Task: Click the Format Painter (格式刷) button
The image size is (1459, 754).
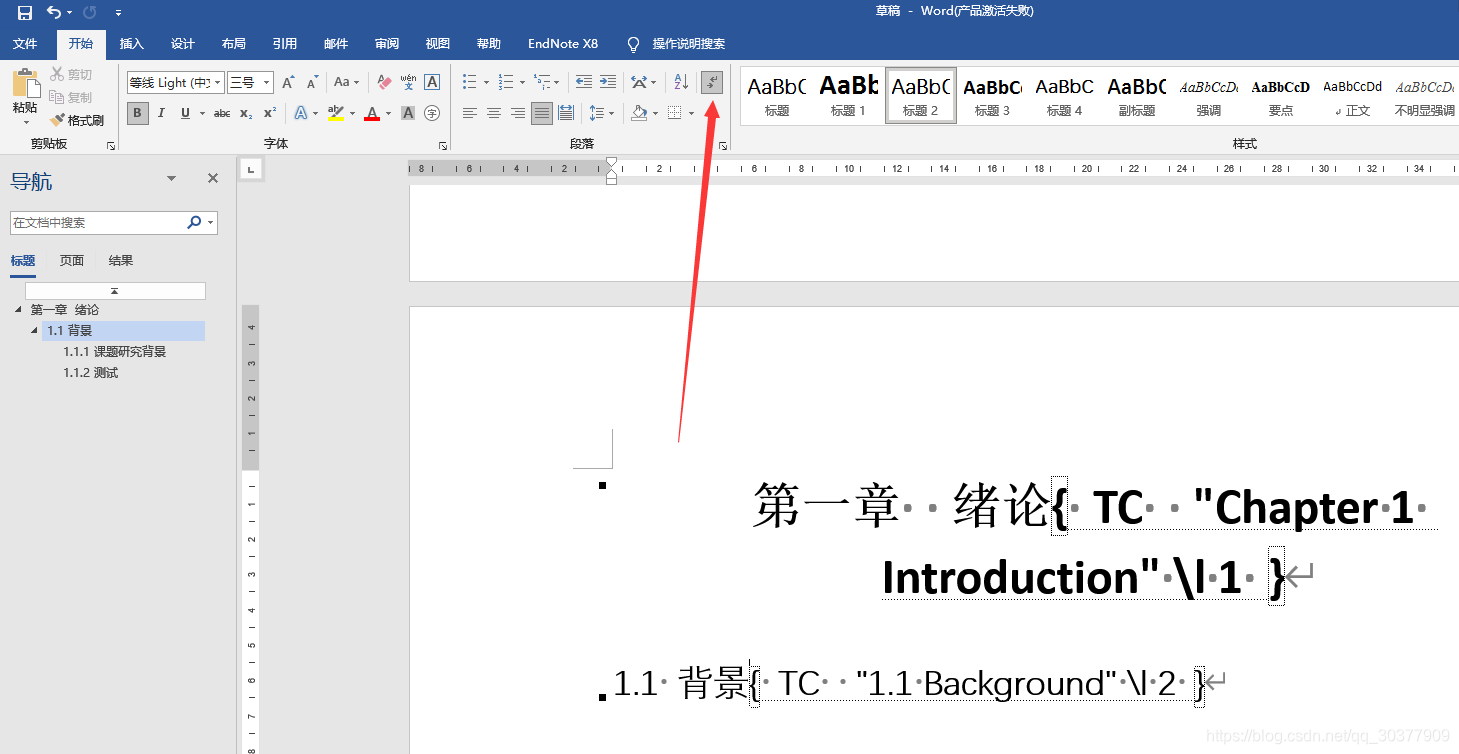Action: tap(77, 120)
